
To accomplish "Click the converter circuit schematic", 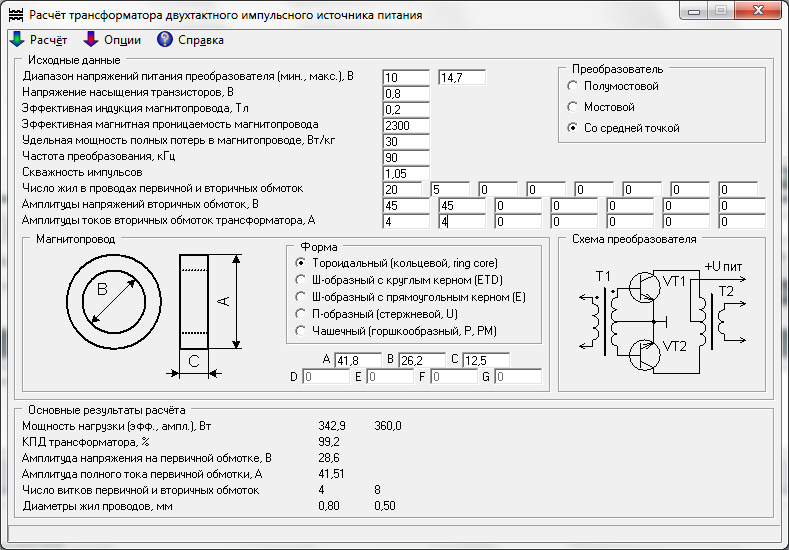I will 662,317.
